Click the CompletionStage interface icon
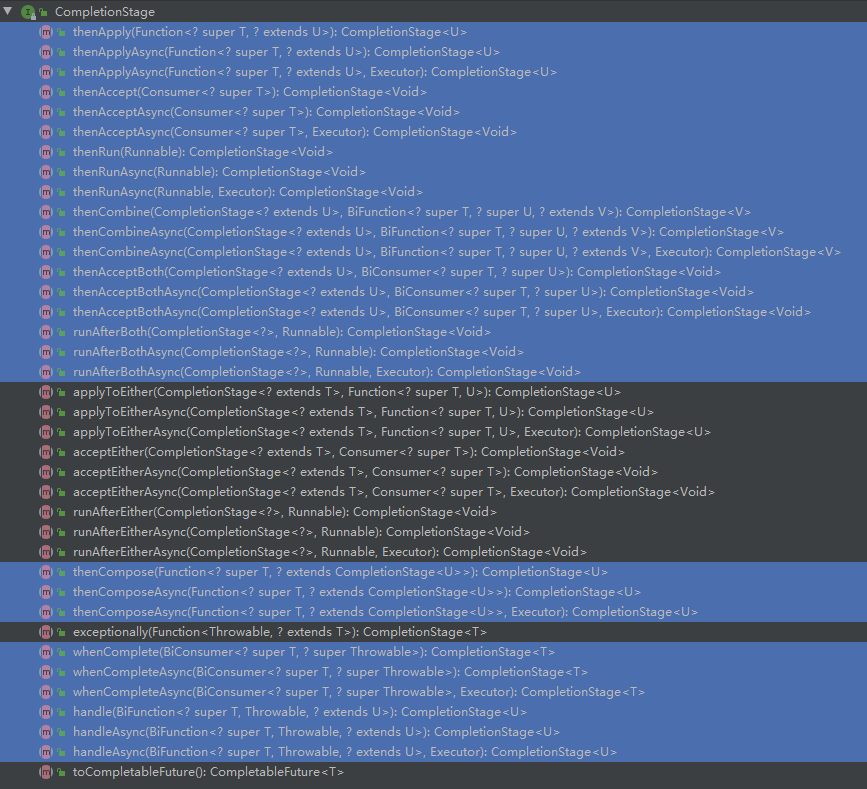Viewport: 867px width, 789px height. point(28,12)
